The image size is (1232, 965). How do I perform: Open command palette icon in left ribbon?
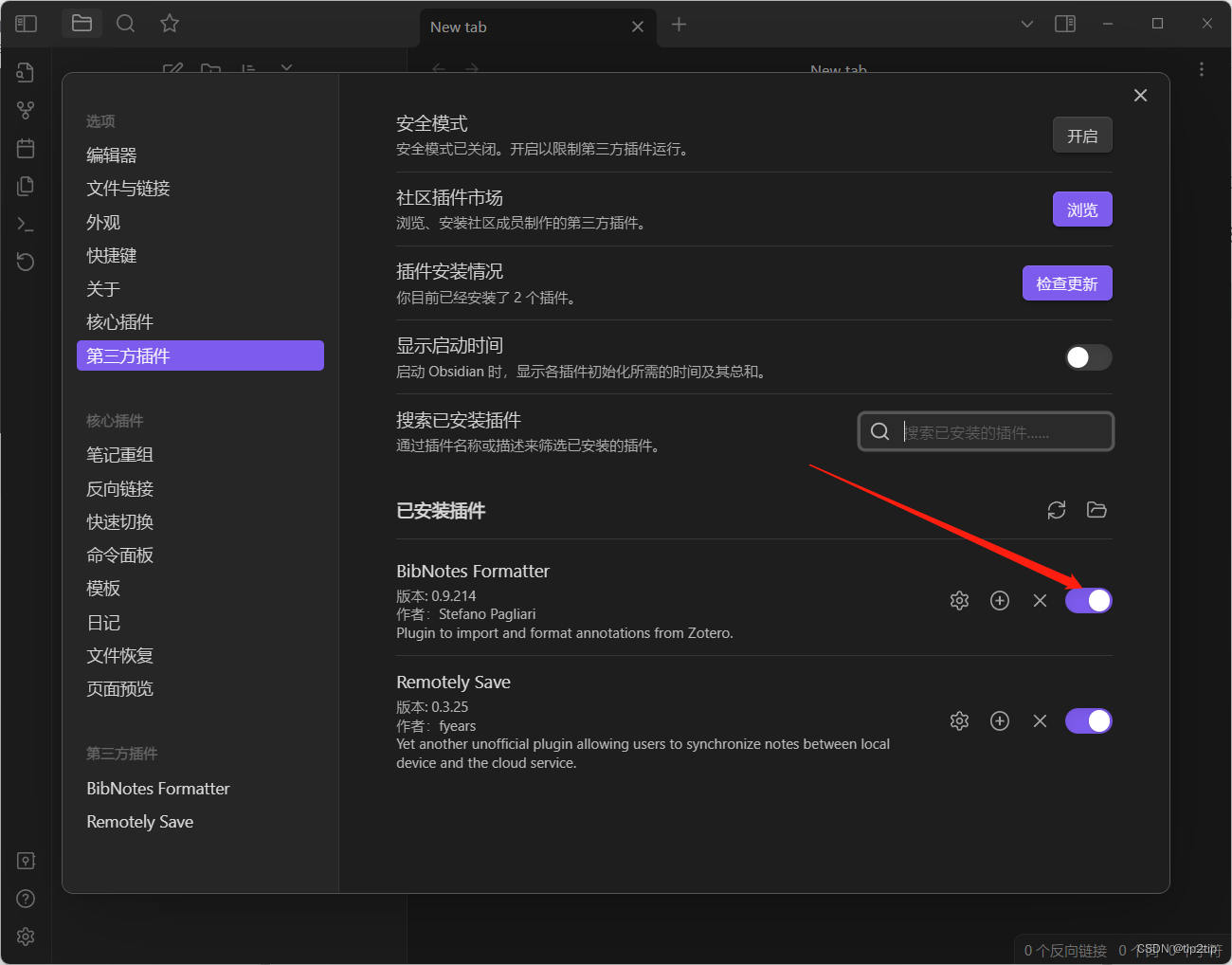pos(26,225)
